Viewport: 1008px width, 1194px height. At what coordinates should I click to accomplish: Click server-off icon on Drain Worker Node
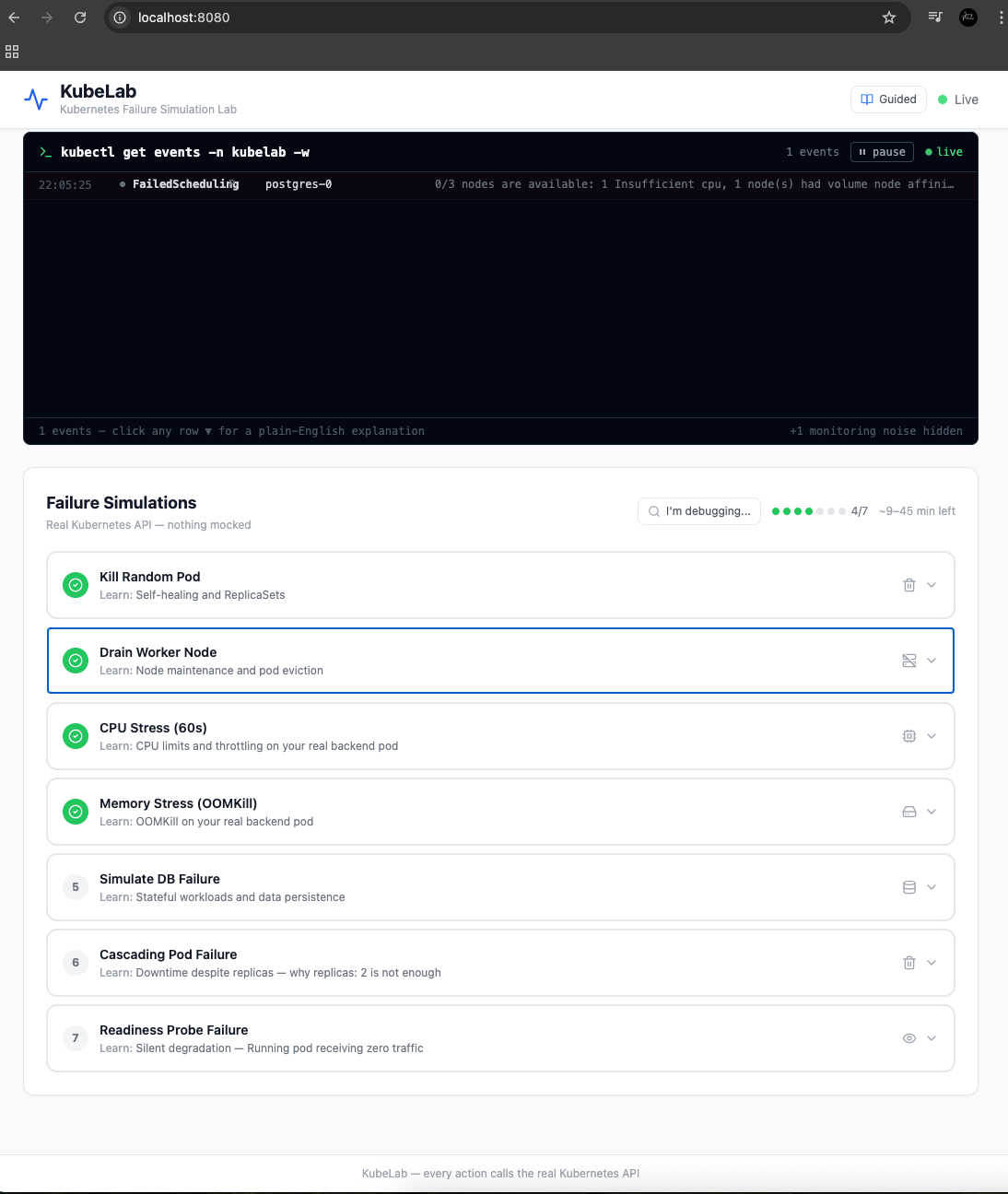point(908,661)
